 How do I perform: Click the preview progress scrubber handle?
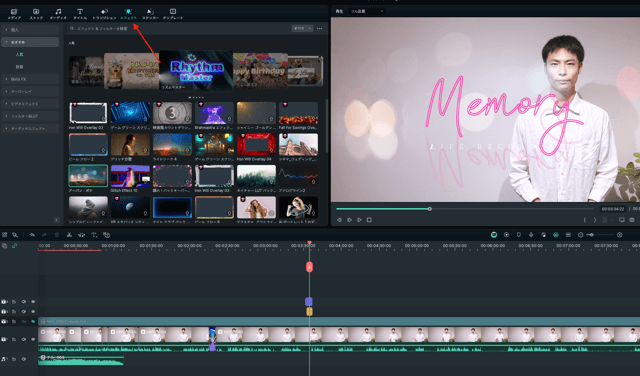(430, 209)
